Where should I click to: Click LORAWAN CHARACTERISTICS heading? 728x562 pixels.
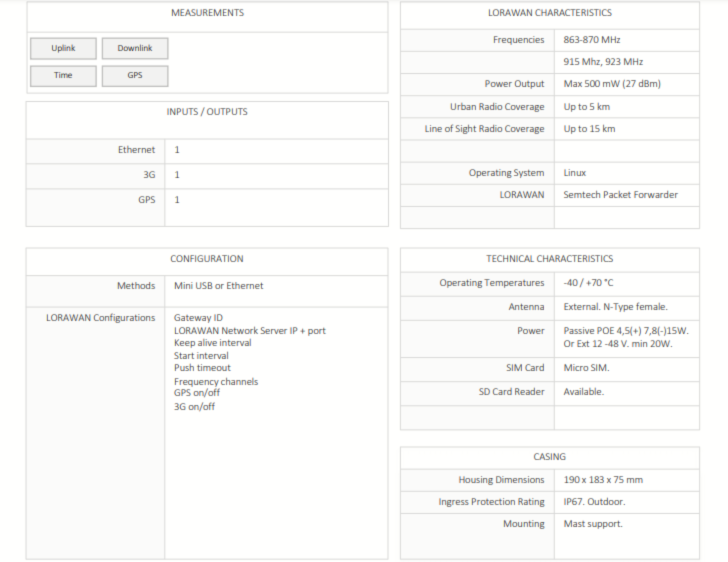coord(550,13)
